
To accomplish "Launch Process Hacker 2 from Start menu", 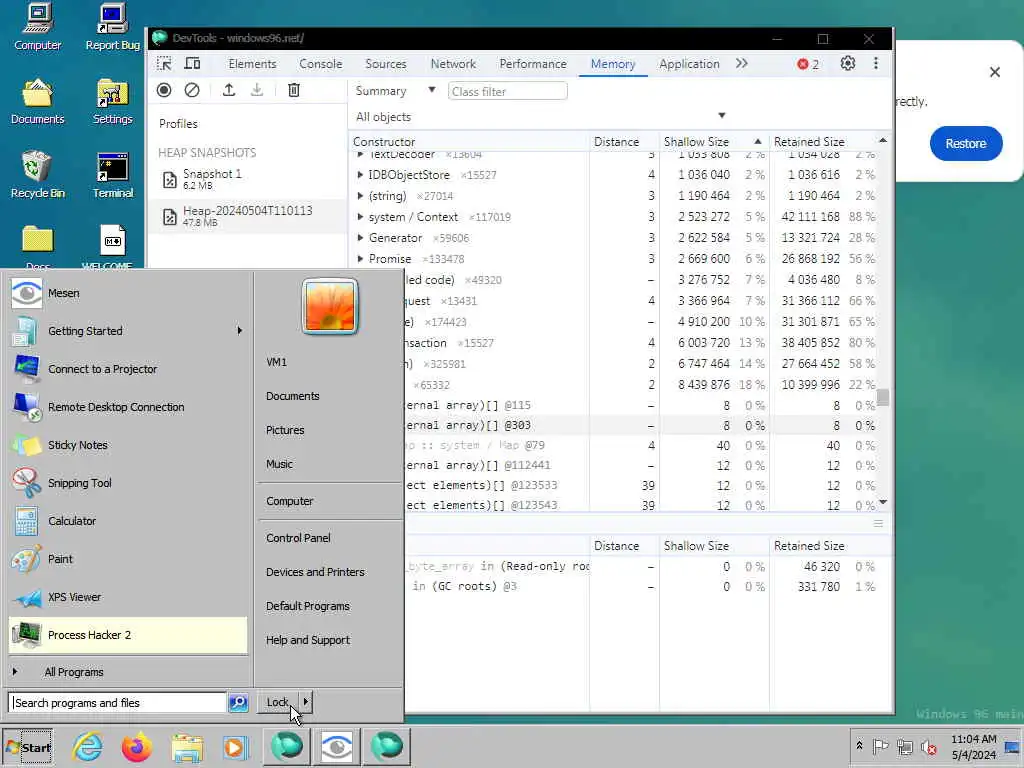I will coord(128,635).
